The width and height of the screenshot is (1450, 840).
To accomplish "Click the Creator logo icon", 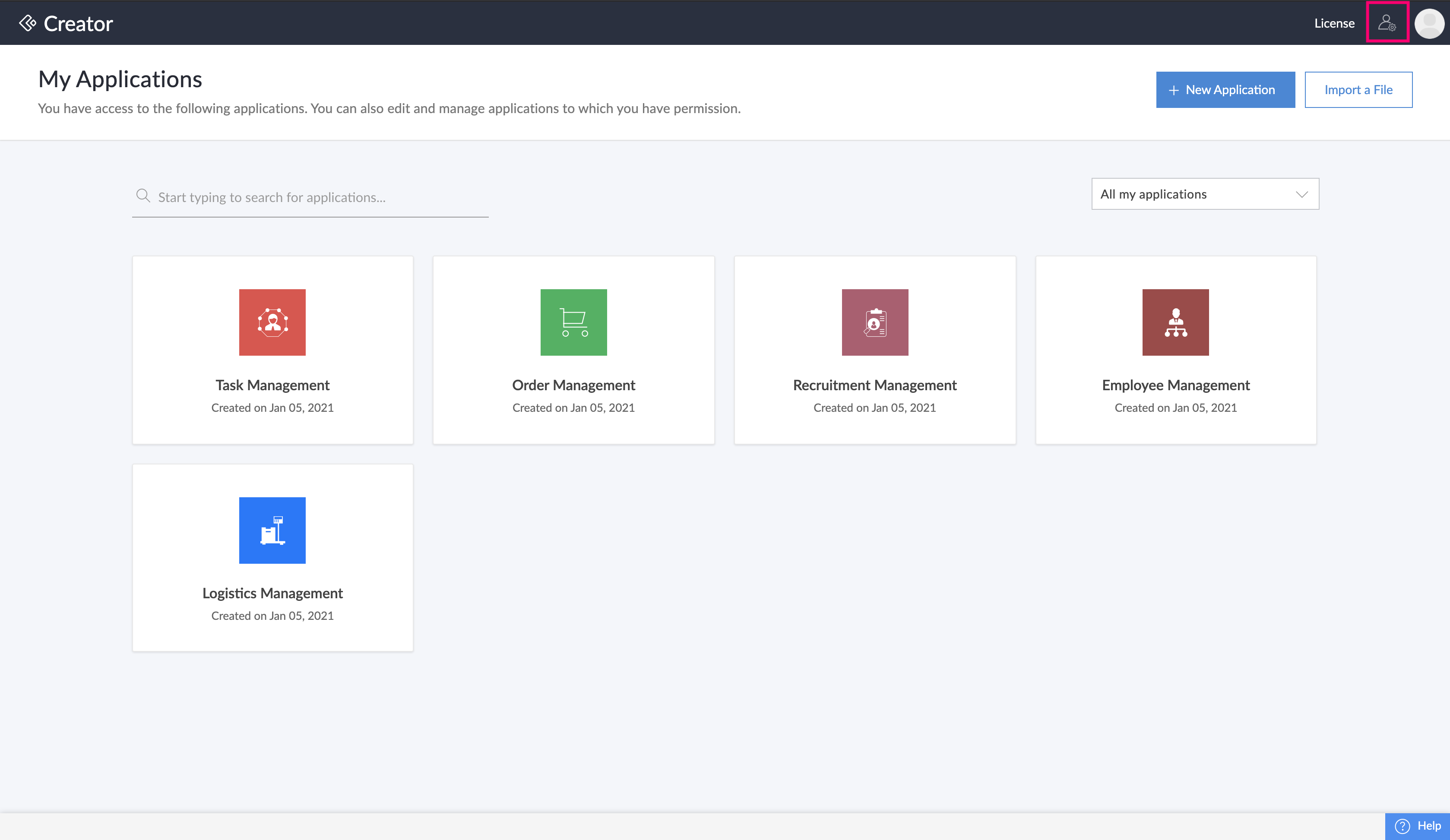I will 27,23.
